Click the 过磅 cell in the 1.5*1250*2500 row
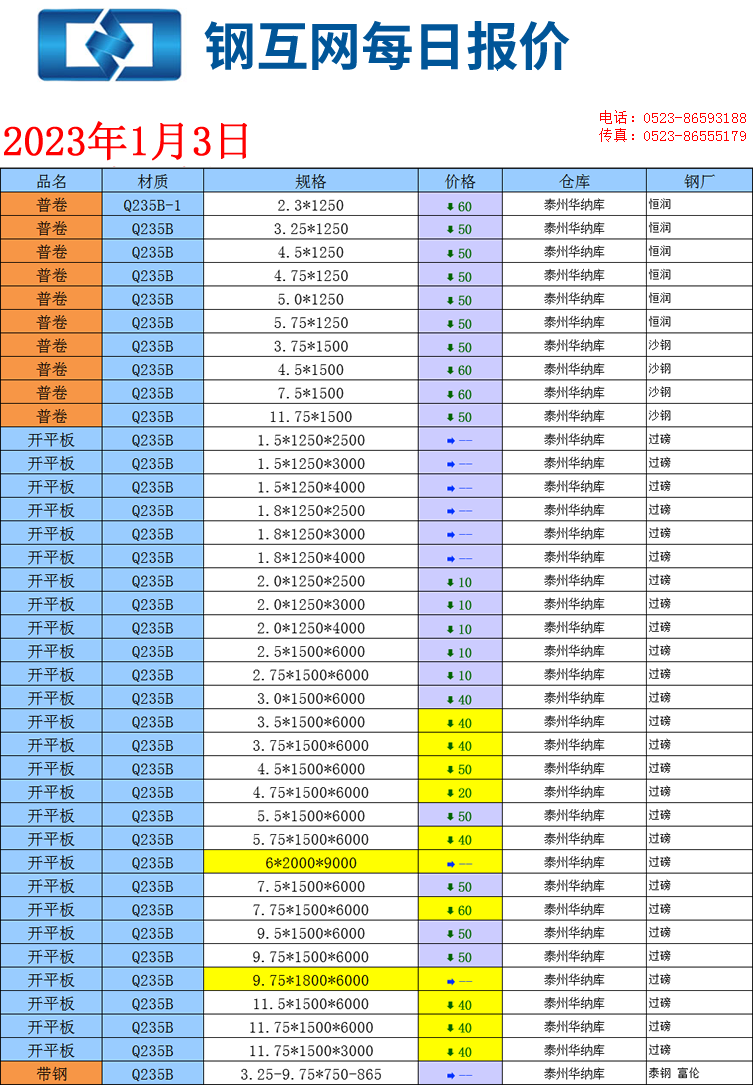The width and height of the screenshot is (753, 1085). point(700,439)
